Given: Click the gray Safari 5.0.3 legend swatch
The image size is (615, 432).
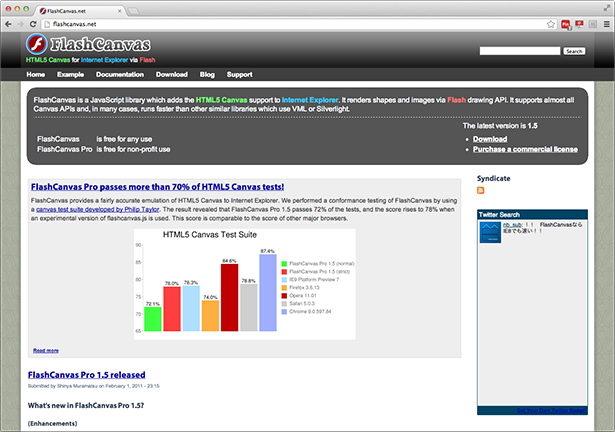Looking at the screenshot, I should coord(284,304).
